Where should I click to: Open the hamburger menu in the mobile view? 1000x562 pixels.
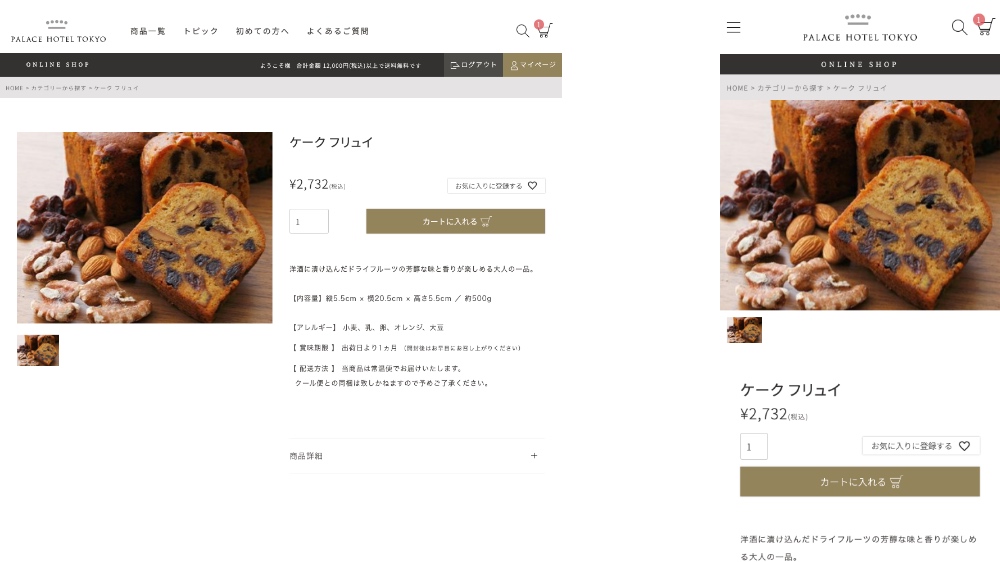click(x=733, y=27)
